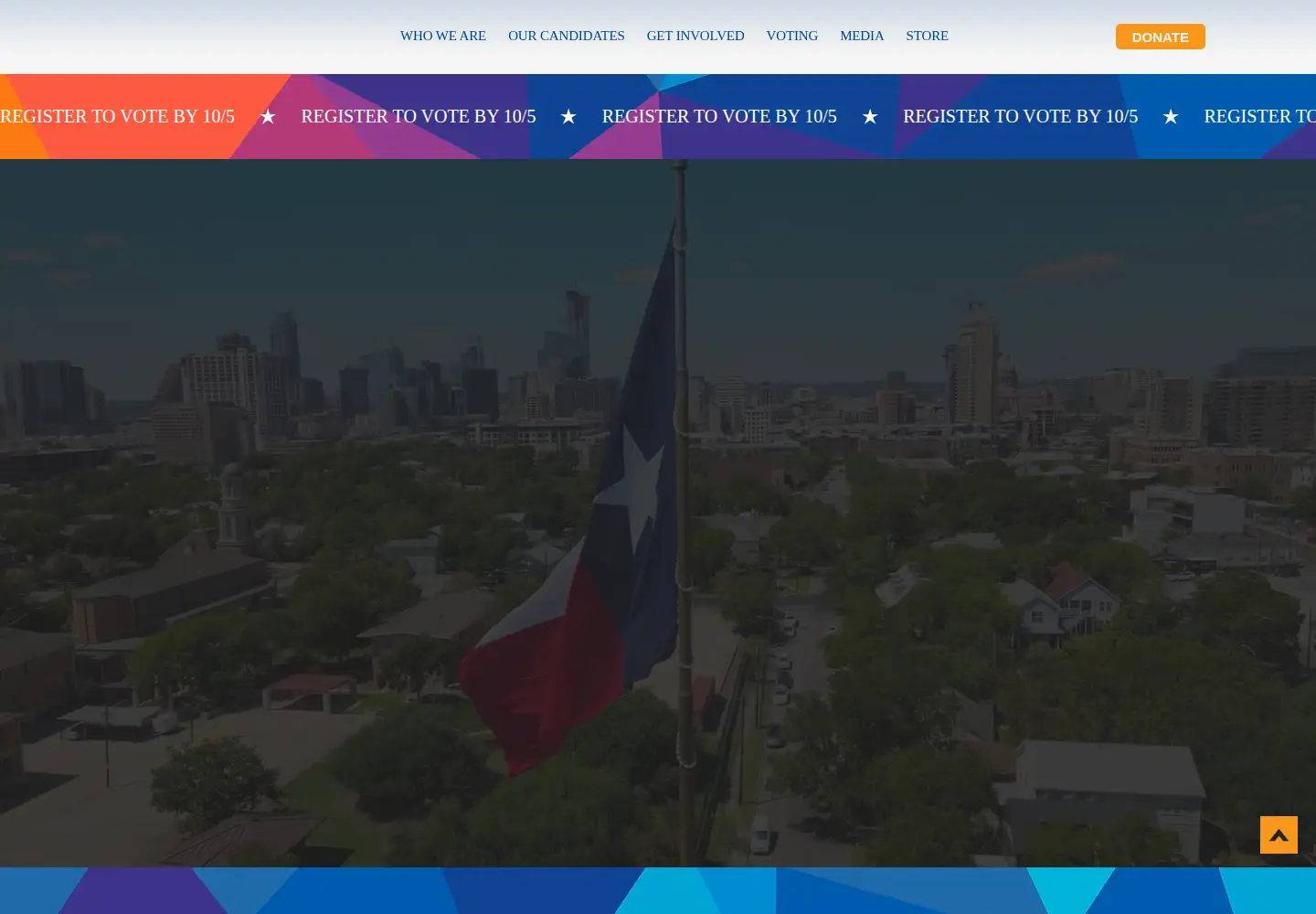Visit the STORE link

[927, 36]
